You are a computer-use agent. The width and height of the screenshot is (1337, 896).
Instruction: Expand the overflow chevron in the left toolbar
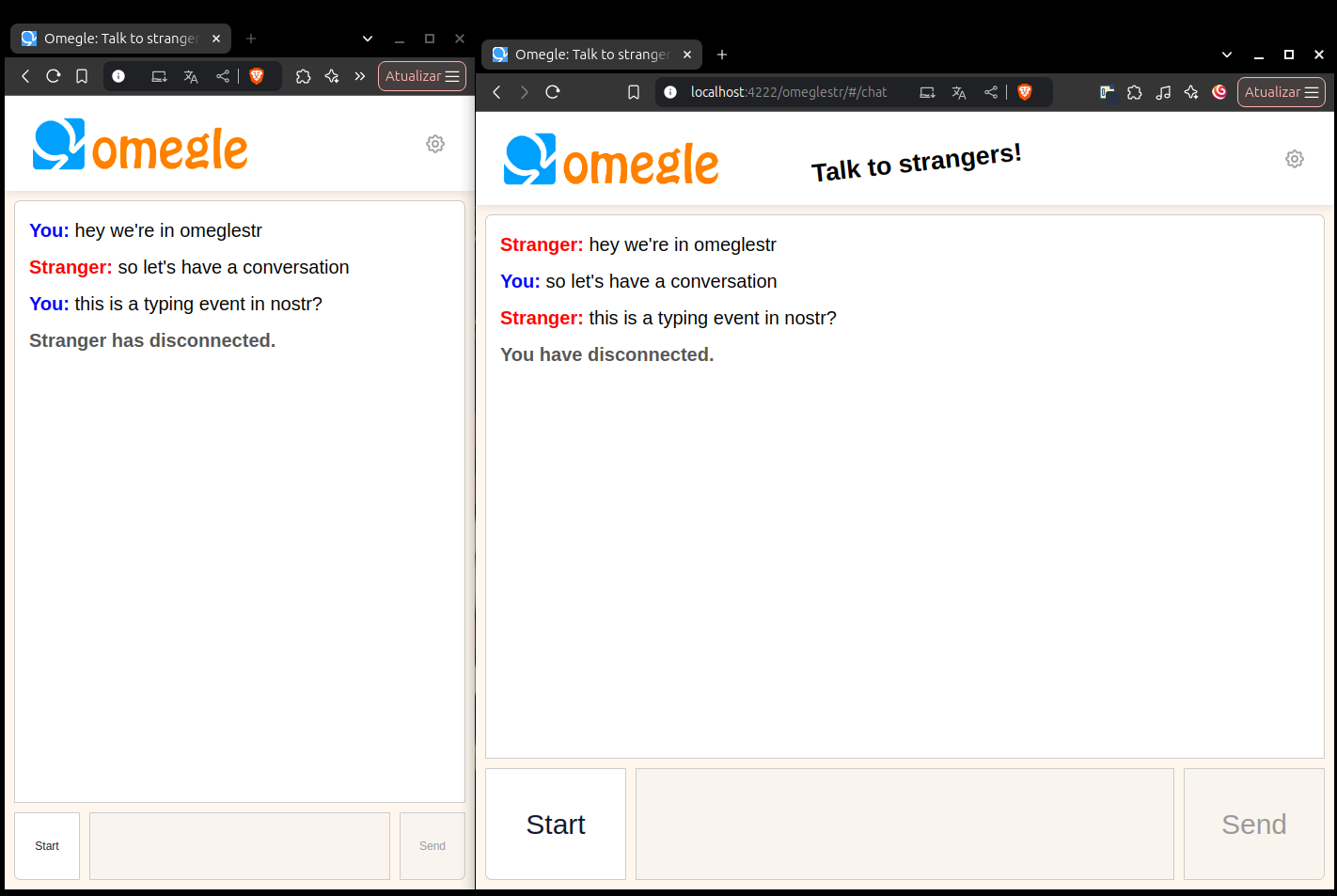click(359, 76)
